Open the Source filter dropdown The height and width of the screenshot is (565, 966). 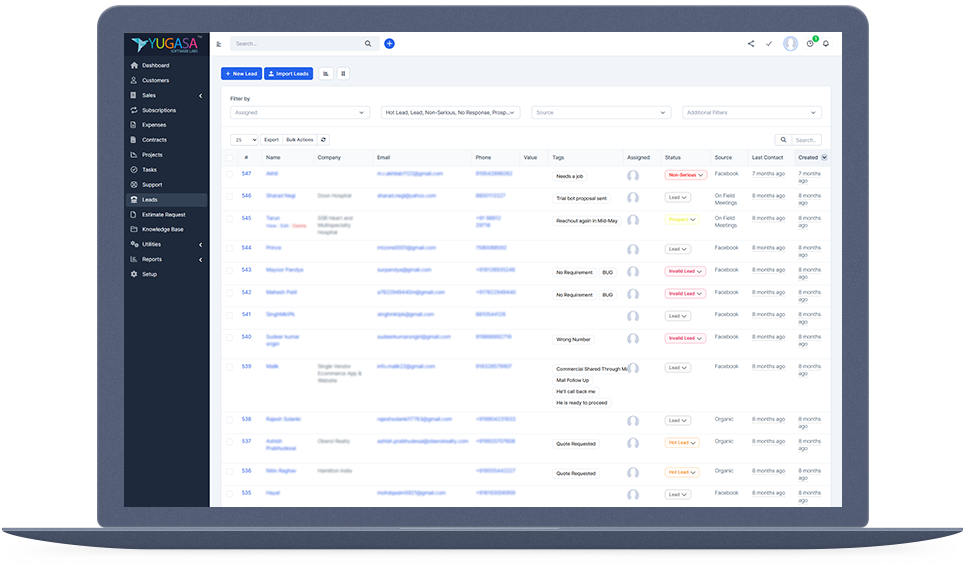click(x=600, y=113)
